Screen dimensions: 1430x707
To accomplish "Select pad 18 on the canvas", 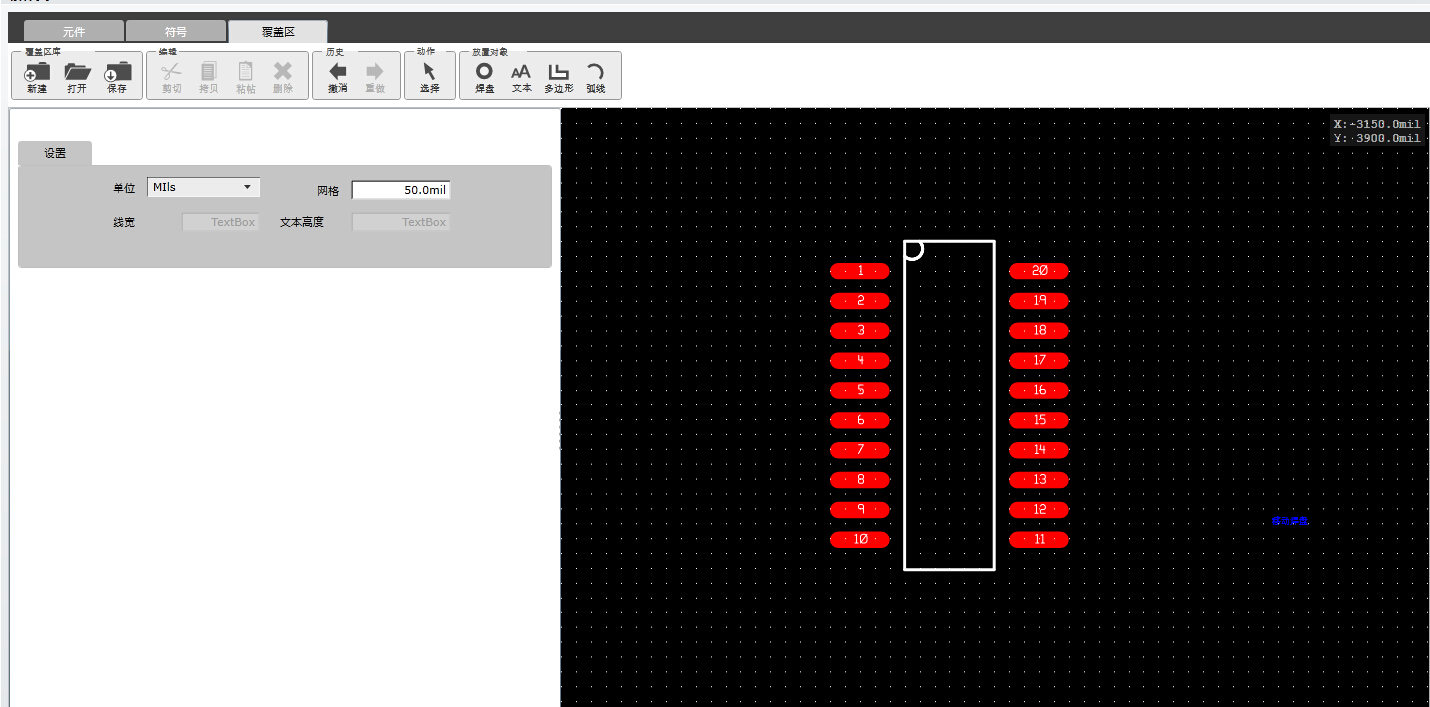I will coord(1039,331).
